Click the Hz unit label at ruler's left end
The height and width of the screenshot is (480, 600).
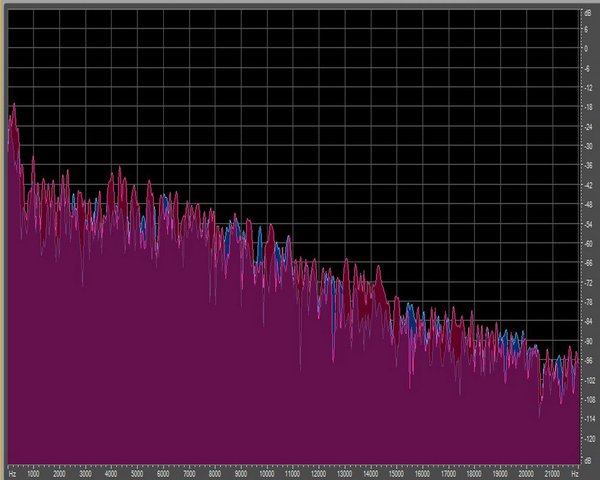point(12,474)
